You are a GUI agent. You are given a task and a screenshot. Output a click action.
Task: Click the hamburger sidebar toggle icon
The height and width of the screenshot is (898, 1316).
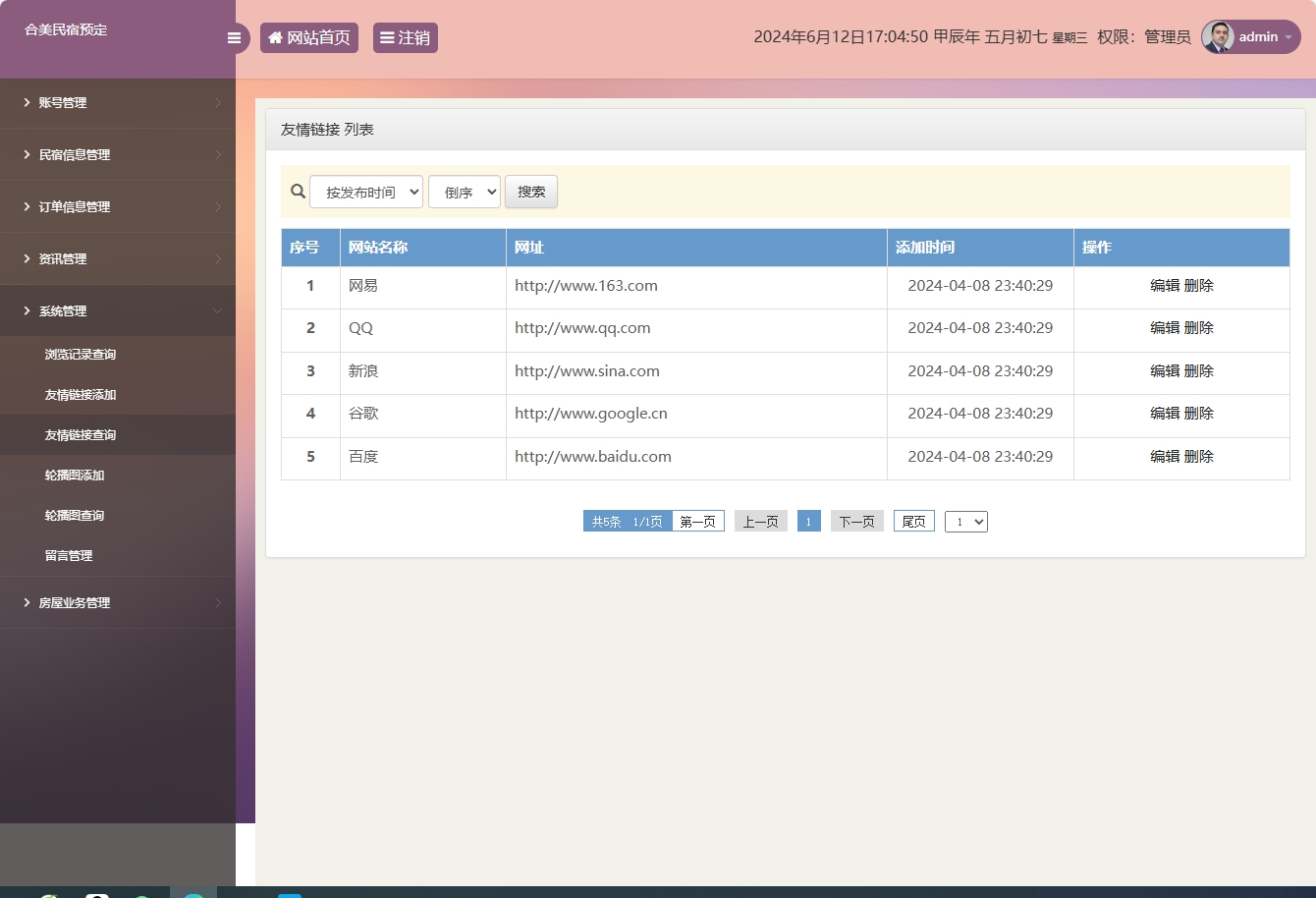pyautogui.click(x=234, y=38)
